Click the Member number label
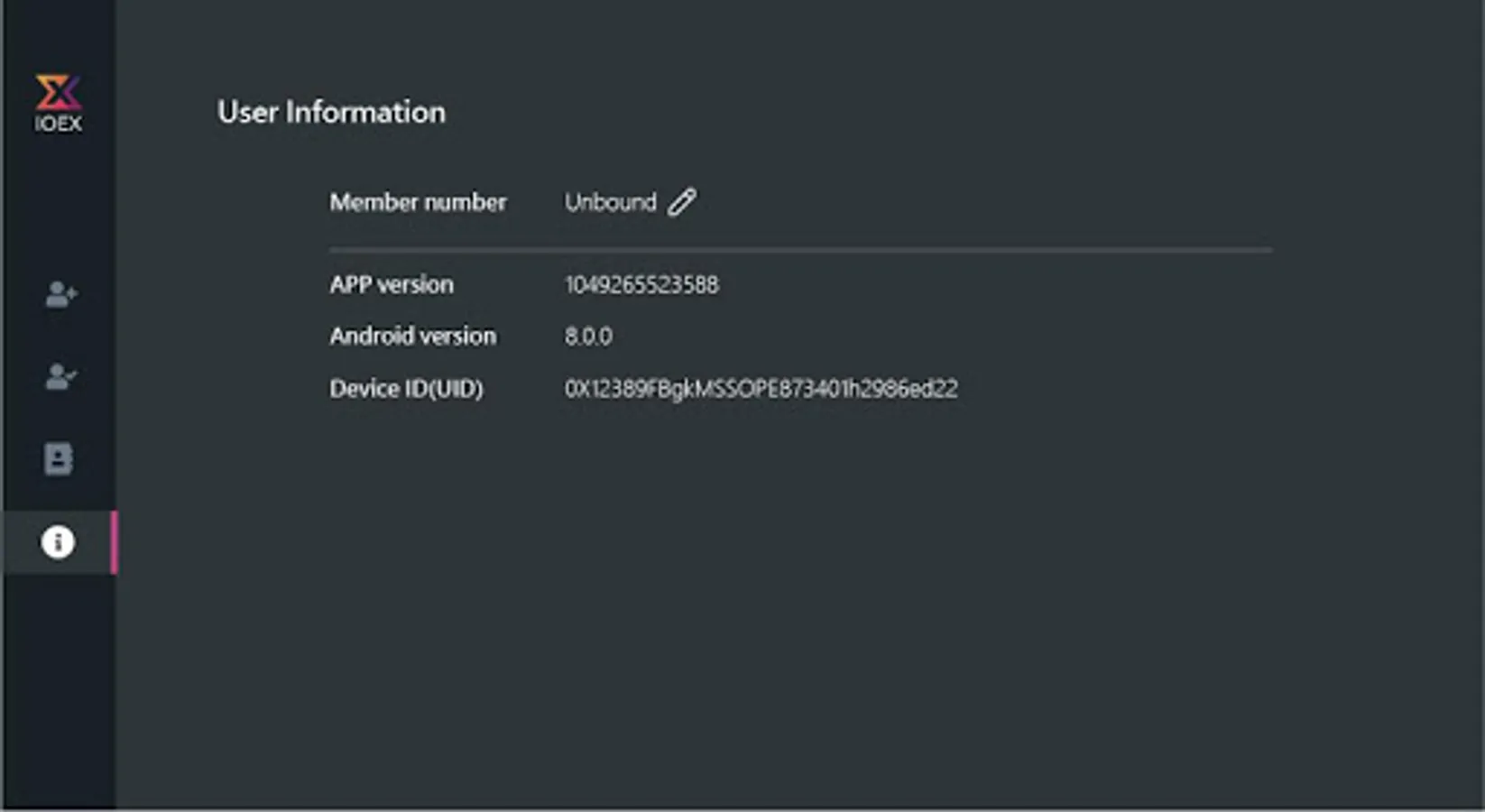 click(x=418, y=202)
